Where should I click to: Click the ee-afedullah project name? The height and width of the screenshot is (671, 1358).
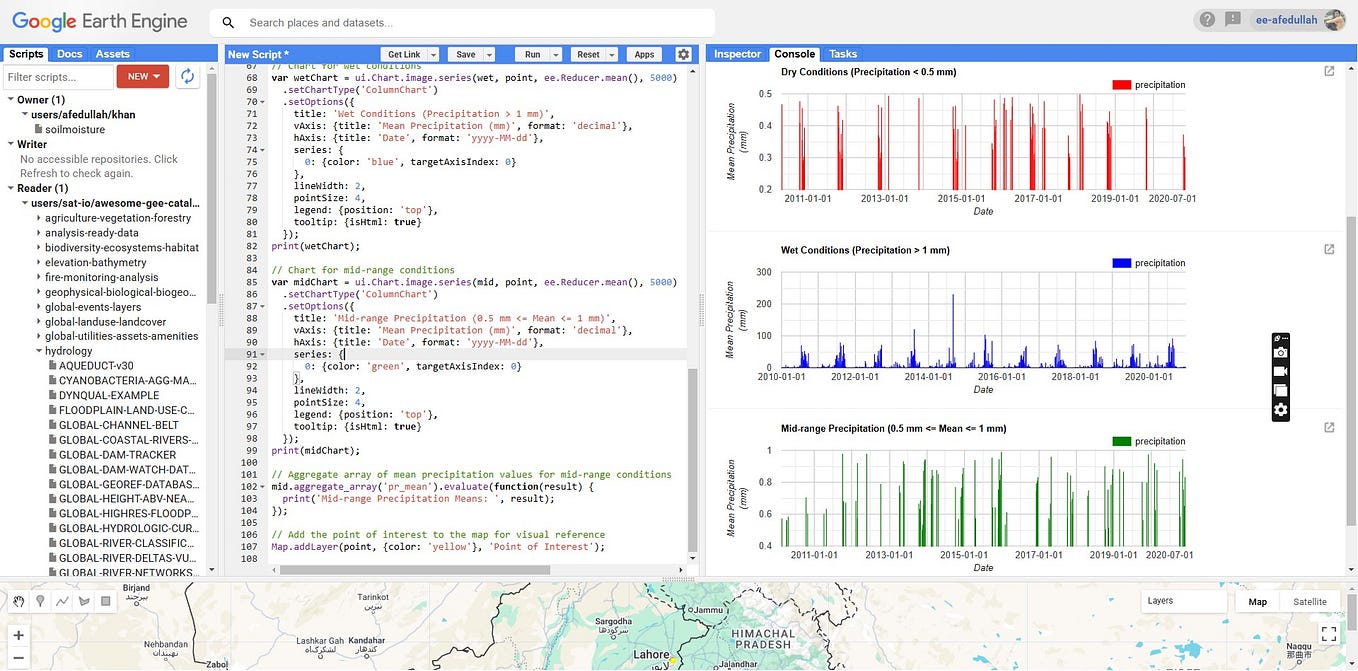[1286, 20]
